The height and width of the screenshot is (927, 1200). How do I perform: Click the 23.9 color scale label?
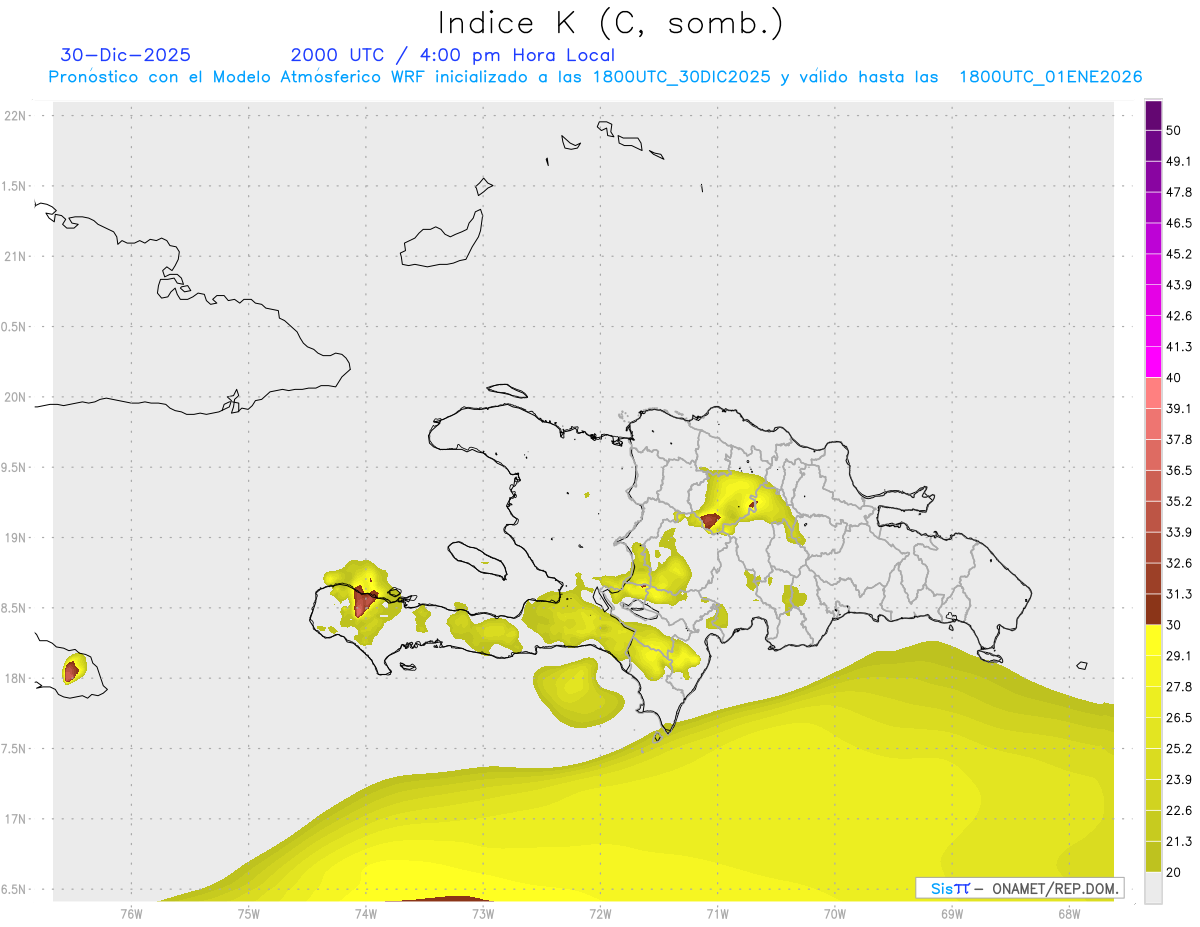[x=1179, y=780]
